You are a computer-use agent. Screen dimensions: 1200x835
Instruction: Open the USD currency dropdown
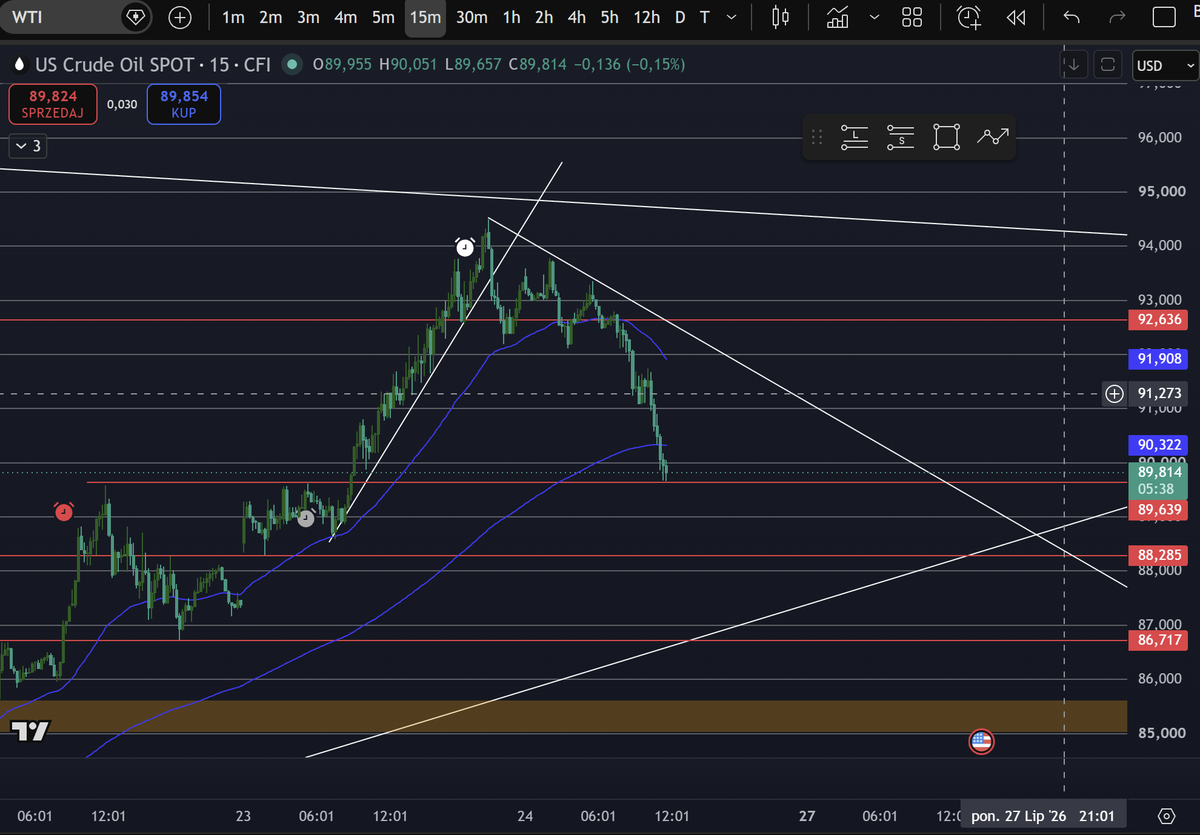pos(1164,65)
